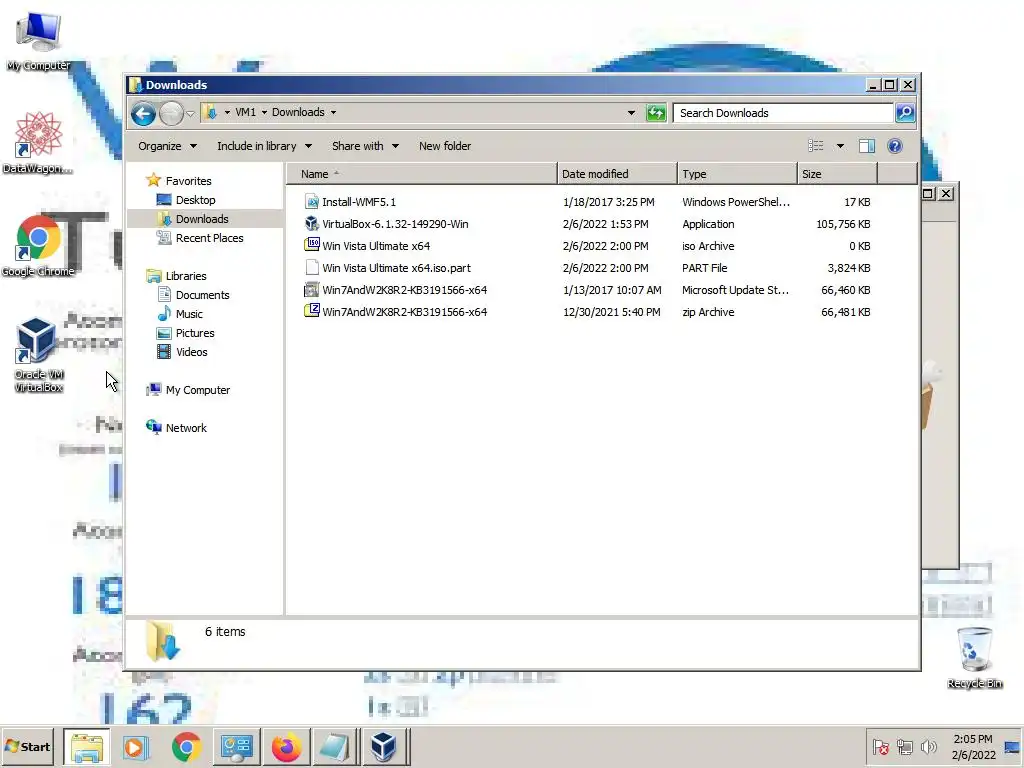Open the recent locations dropdown arrow

click(190, 114)
